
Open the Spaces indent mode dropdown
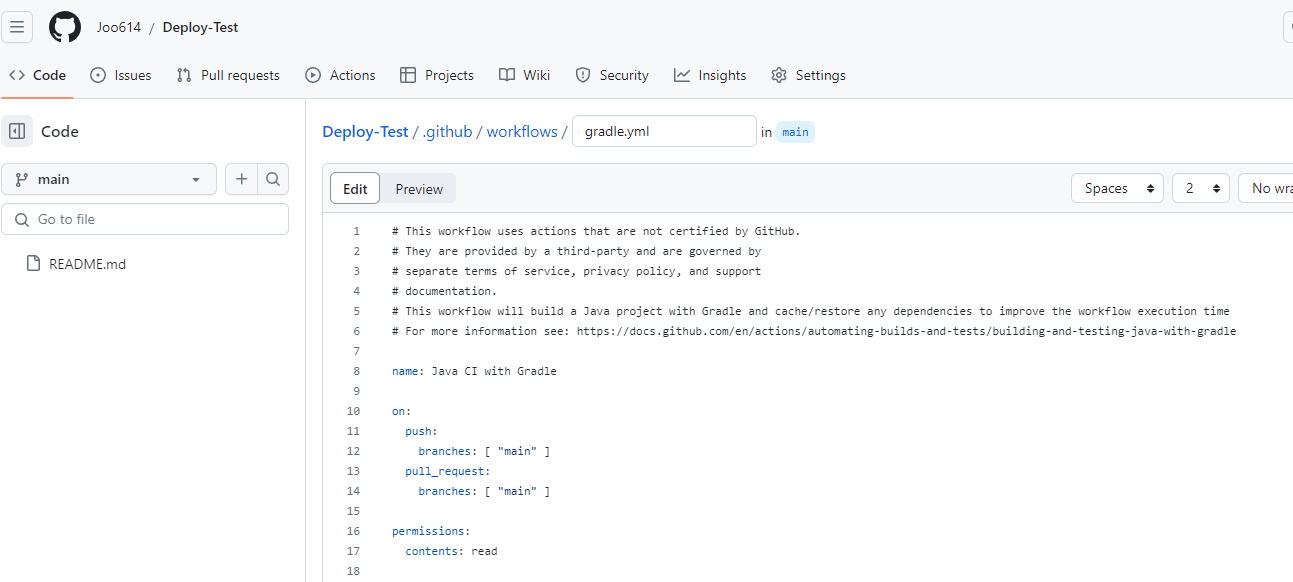[1117, 188]
